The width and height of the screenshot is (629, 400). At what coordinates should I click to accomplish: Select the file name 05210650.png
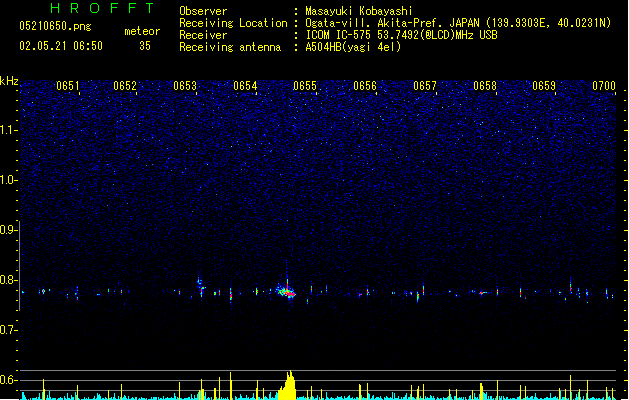[55, 26]
